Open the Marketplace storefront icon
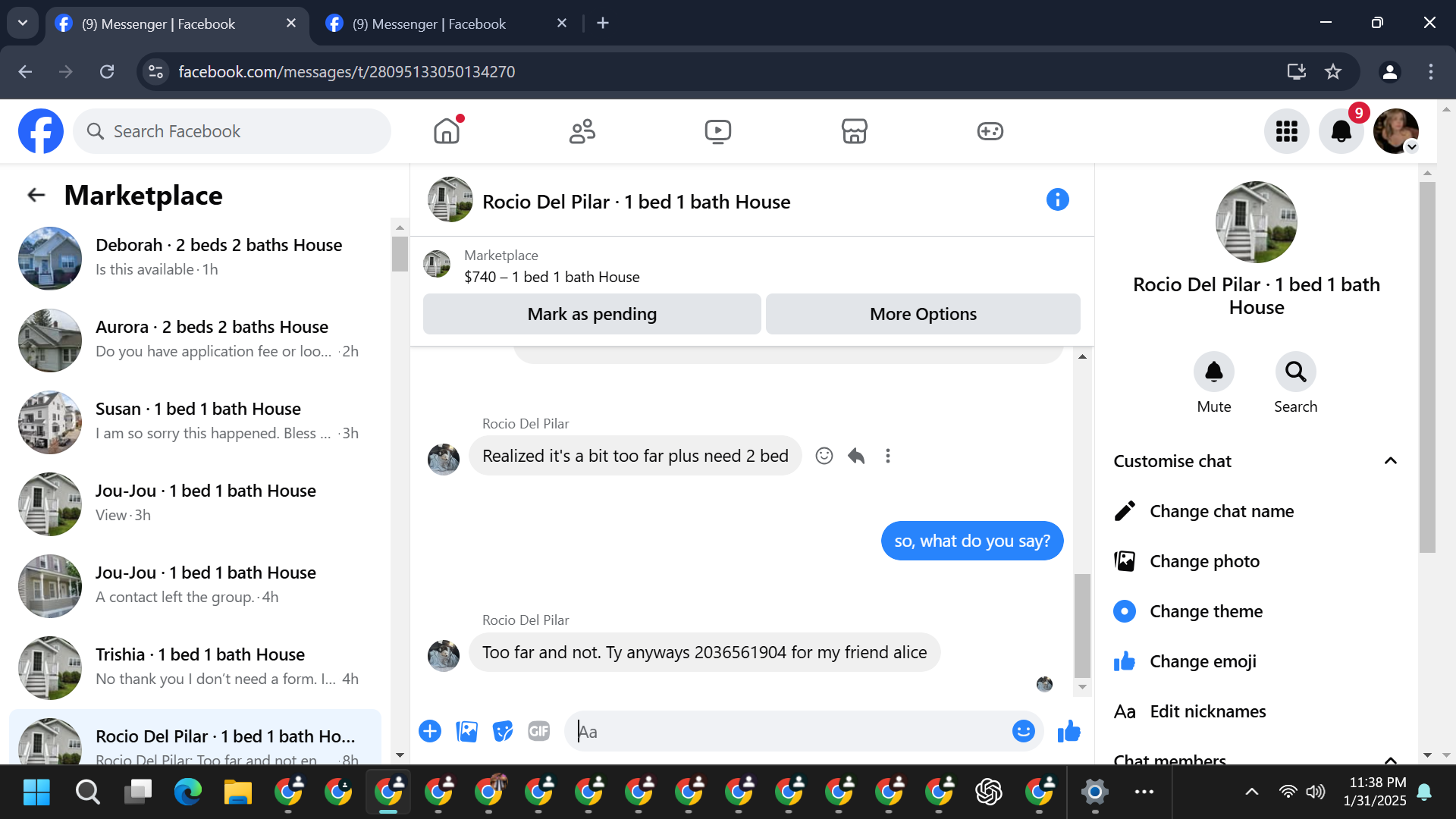This screenshot has width=1456, height=819. click(x=854, y=131)
